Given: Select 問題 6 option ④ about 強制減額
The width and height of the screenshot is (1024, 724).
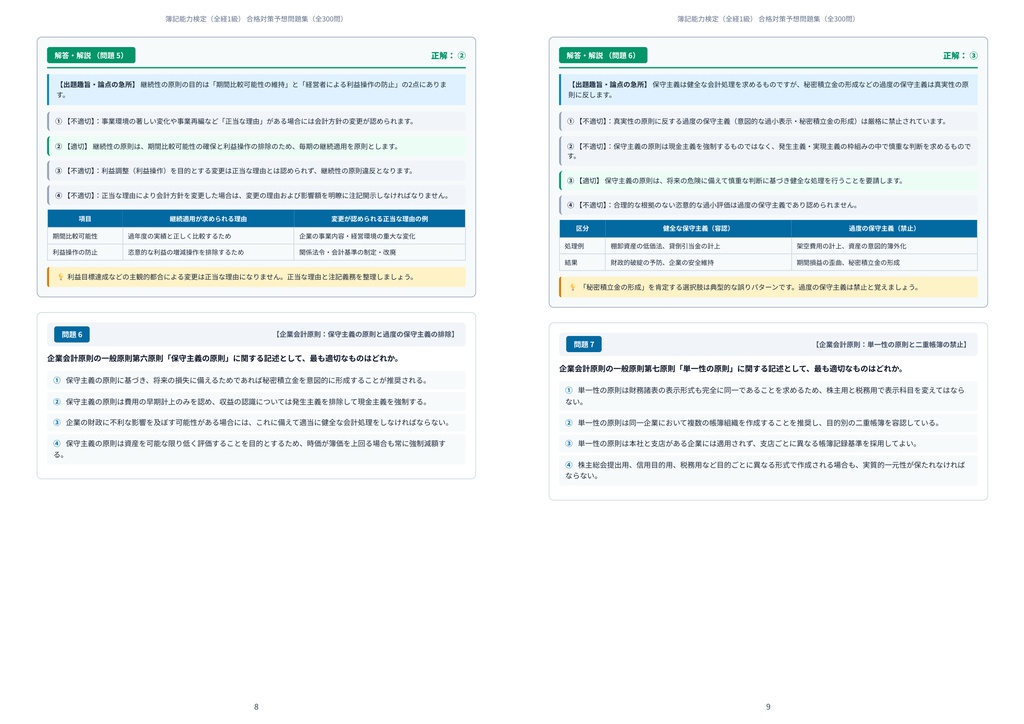Looking at the screenshot, I should point(256,449).
